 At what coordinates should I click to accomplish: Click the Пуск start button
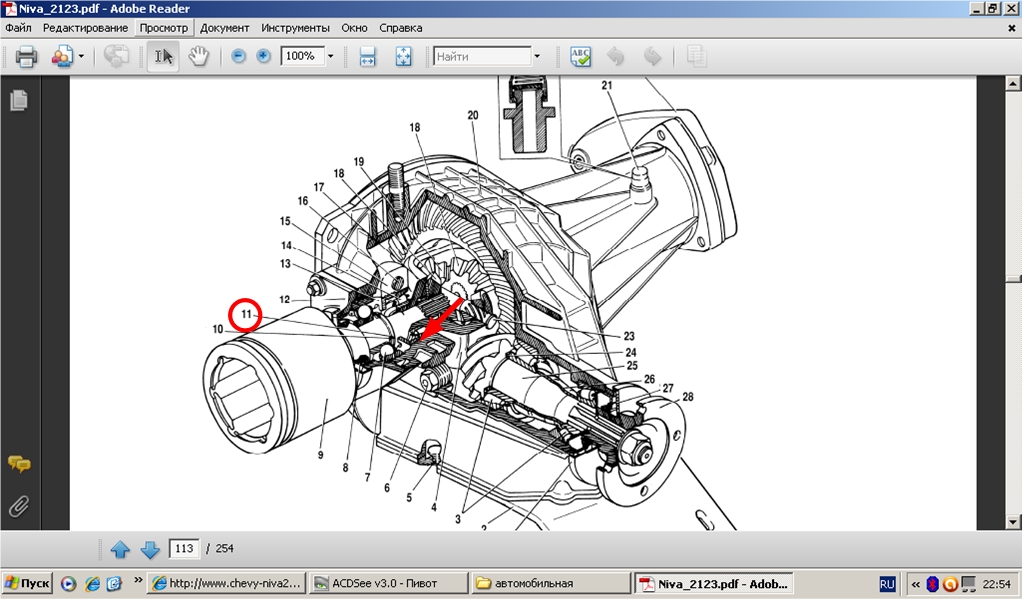[28, 583]
